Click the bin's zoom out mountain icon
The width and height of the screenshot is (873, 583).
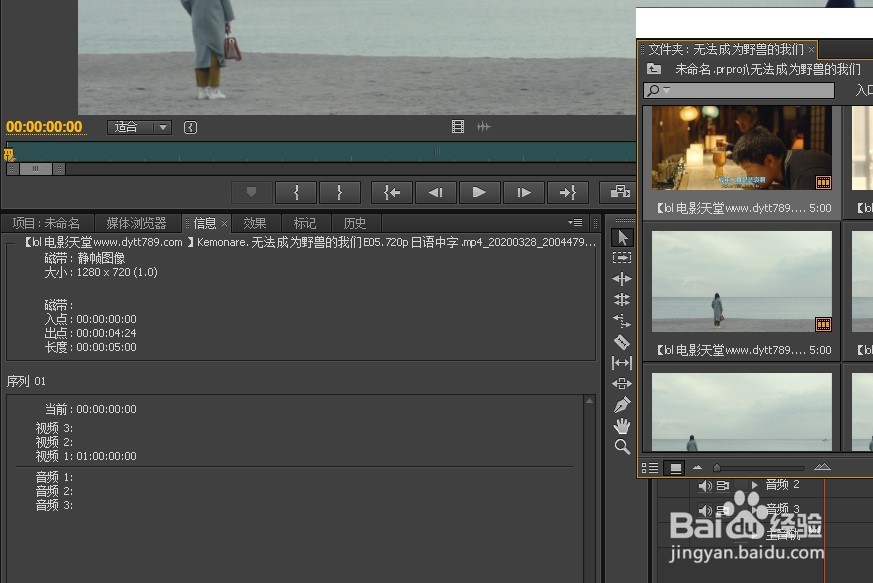pyautogui.click(x=697, y=467)
